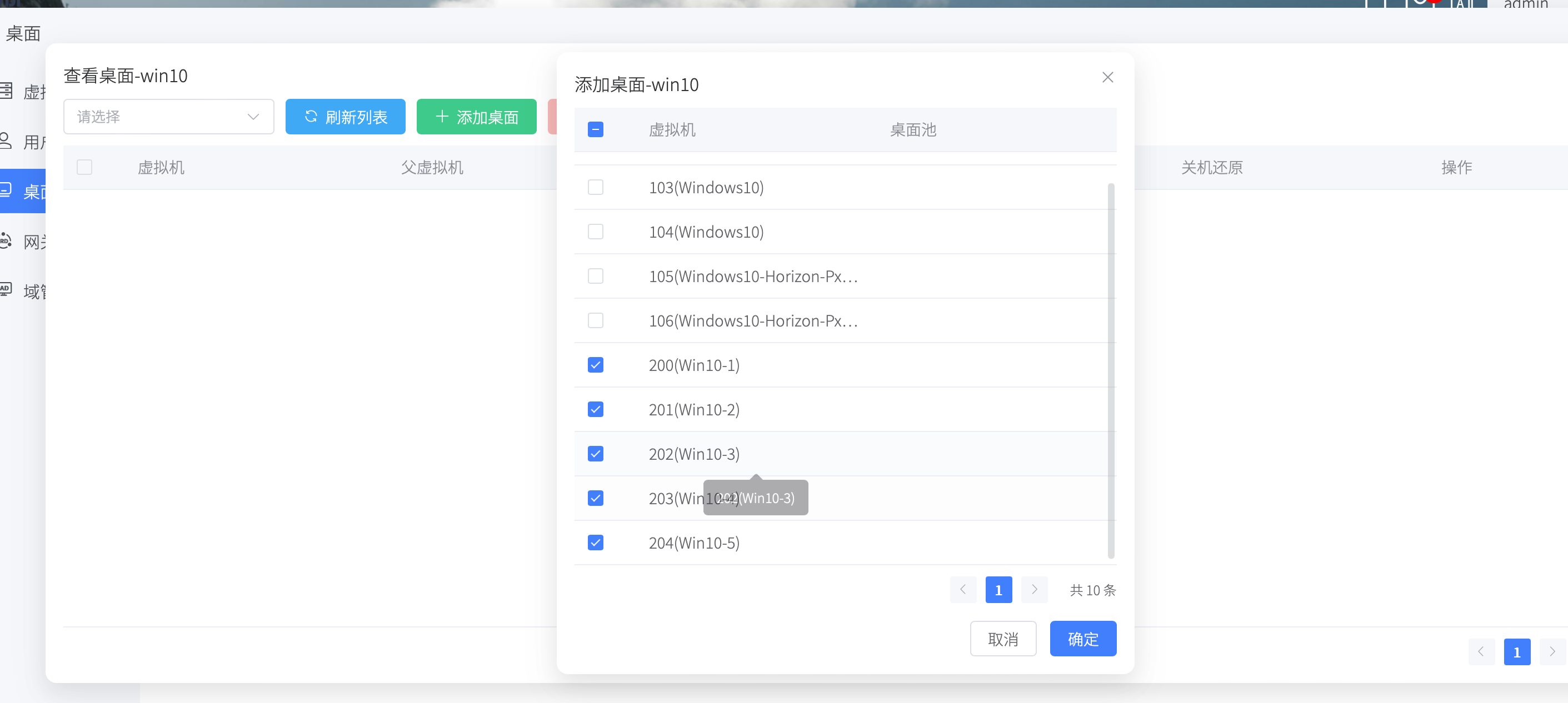Click the previous page arrow in the dialog pagination
The height and width of the screenshot is (703, 1568).
coord(963,589)
